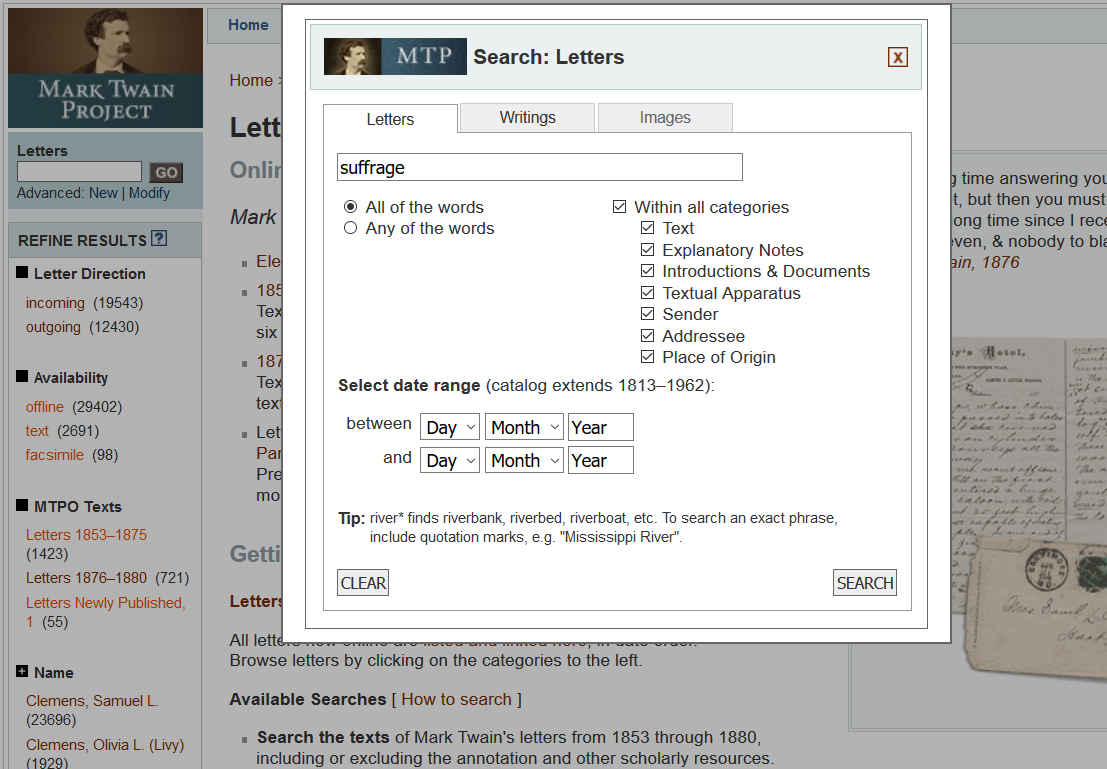The image size is (1107, 769).
Task: Filter by outgoing letters
Action: (53, 327)
